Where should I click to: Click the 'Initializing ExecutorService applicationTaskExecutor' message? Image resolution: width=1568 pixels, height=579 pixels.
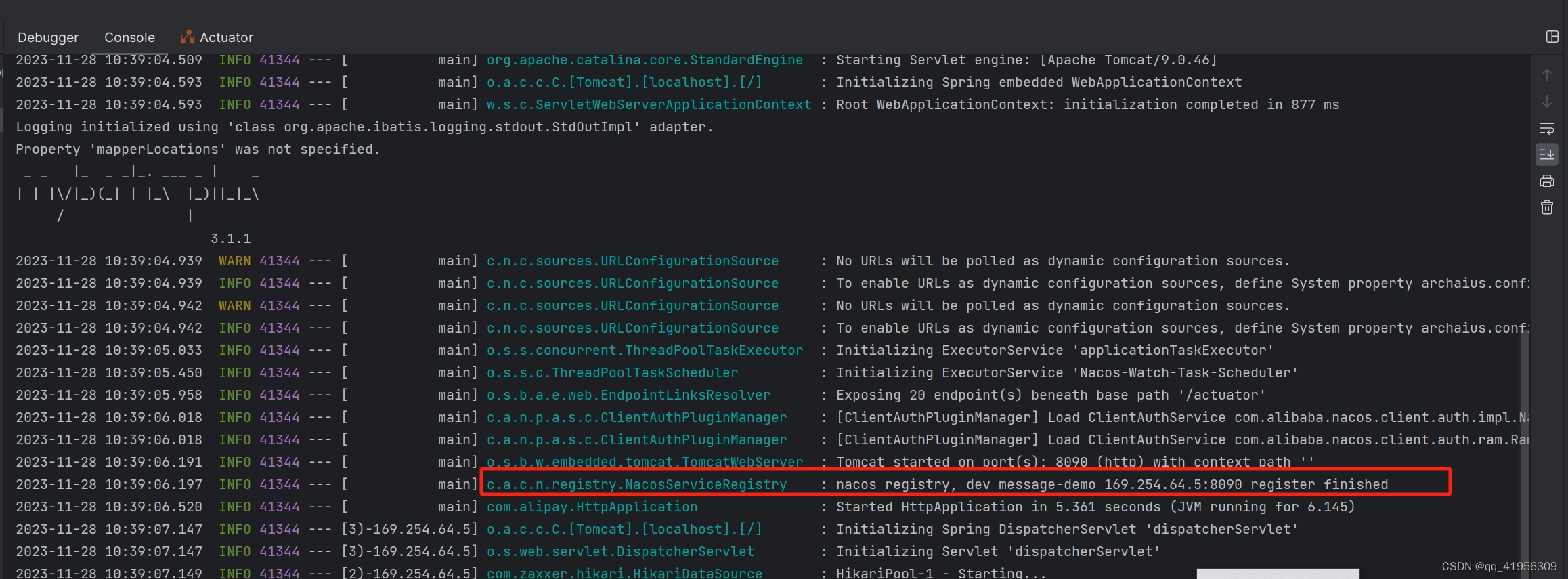(x=1055, y=350)
